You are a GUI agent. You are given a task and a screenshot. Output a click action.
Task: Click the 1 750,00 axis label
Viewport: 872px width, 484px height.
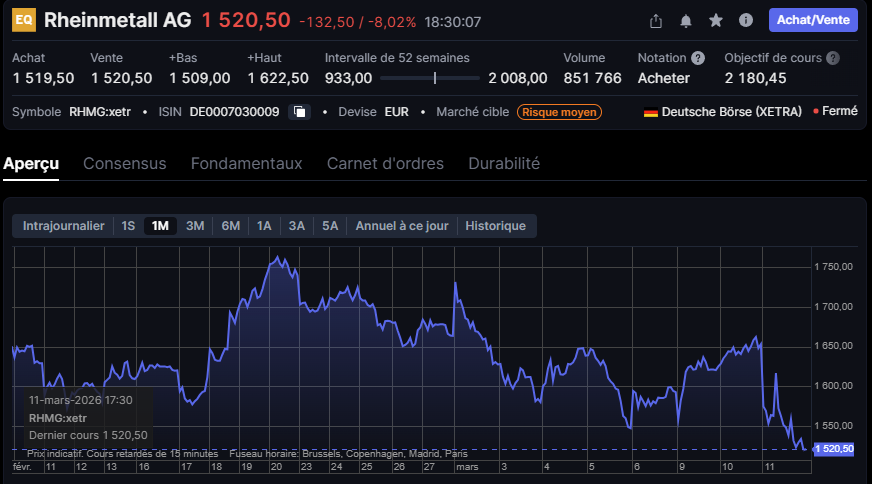tap(833, 267)
